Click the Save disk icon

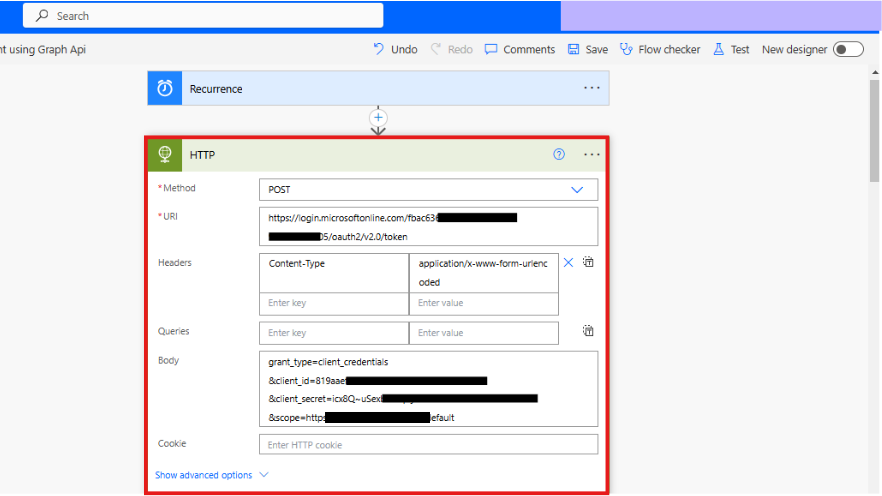573,49
